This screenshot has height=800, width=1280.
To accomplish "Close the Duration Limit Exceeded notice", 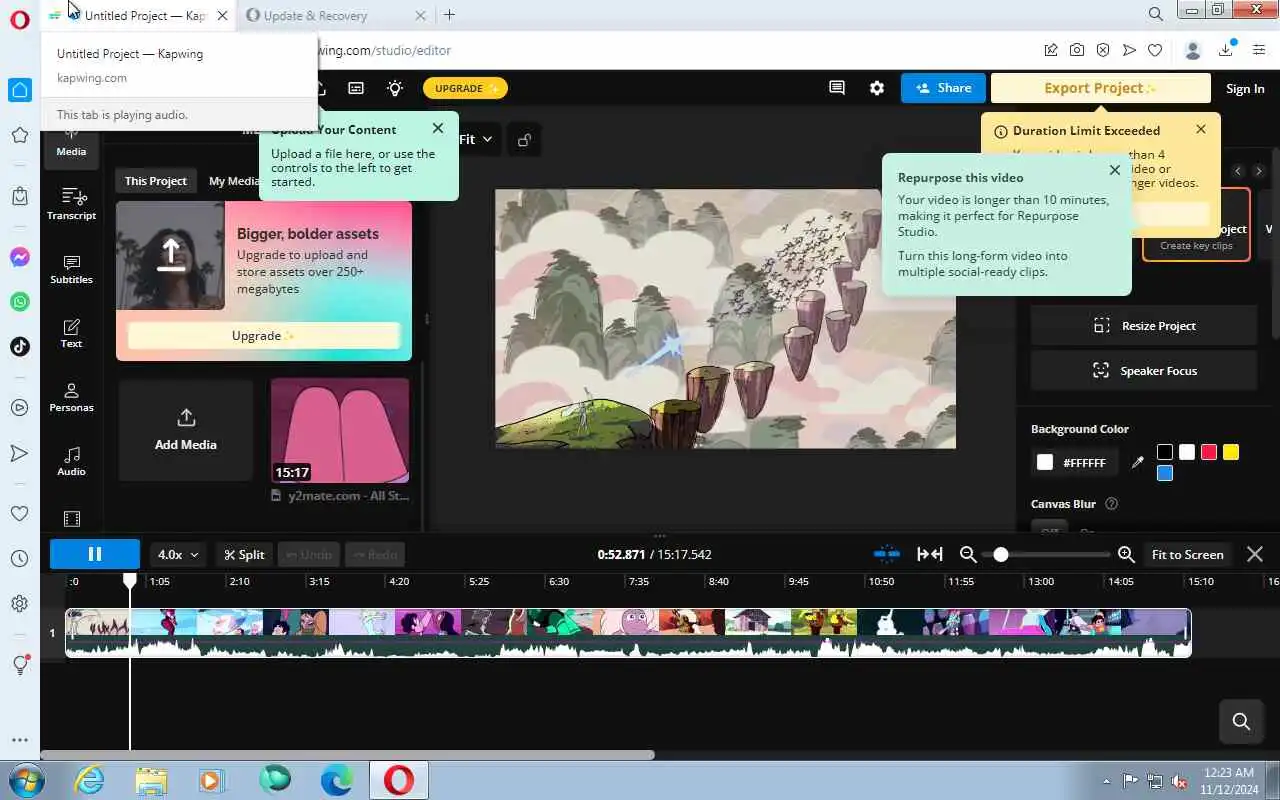I will [x=1201, y=129].
